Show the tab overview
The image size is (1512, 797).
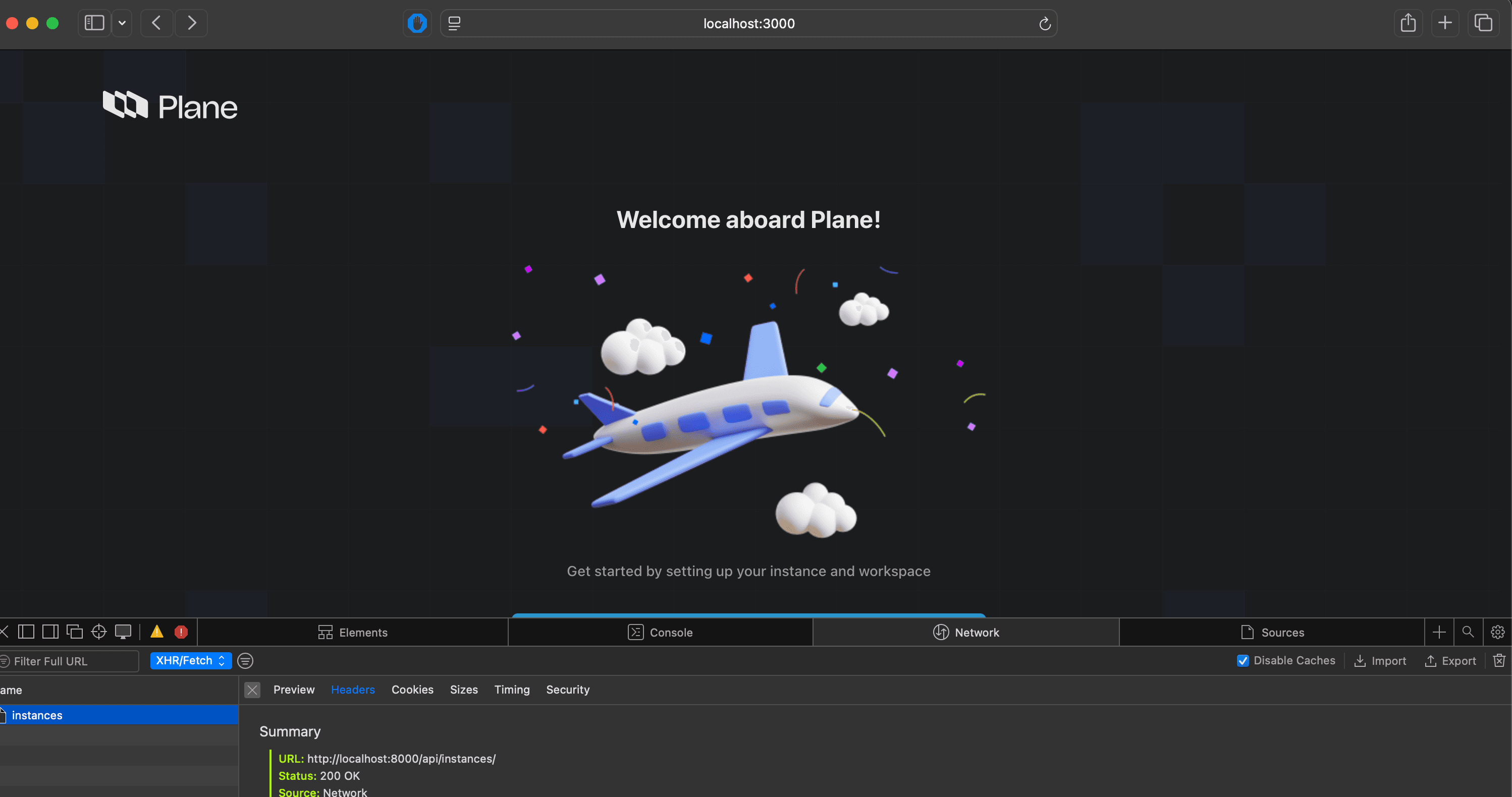click(x=1483, y=24)
